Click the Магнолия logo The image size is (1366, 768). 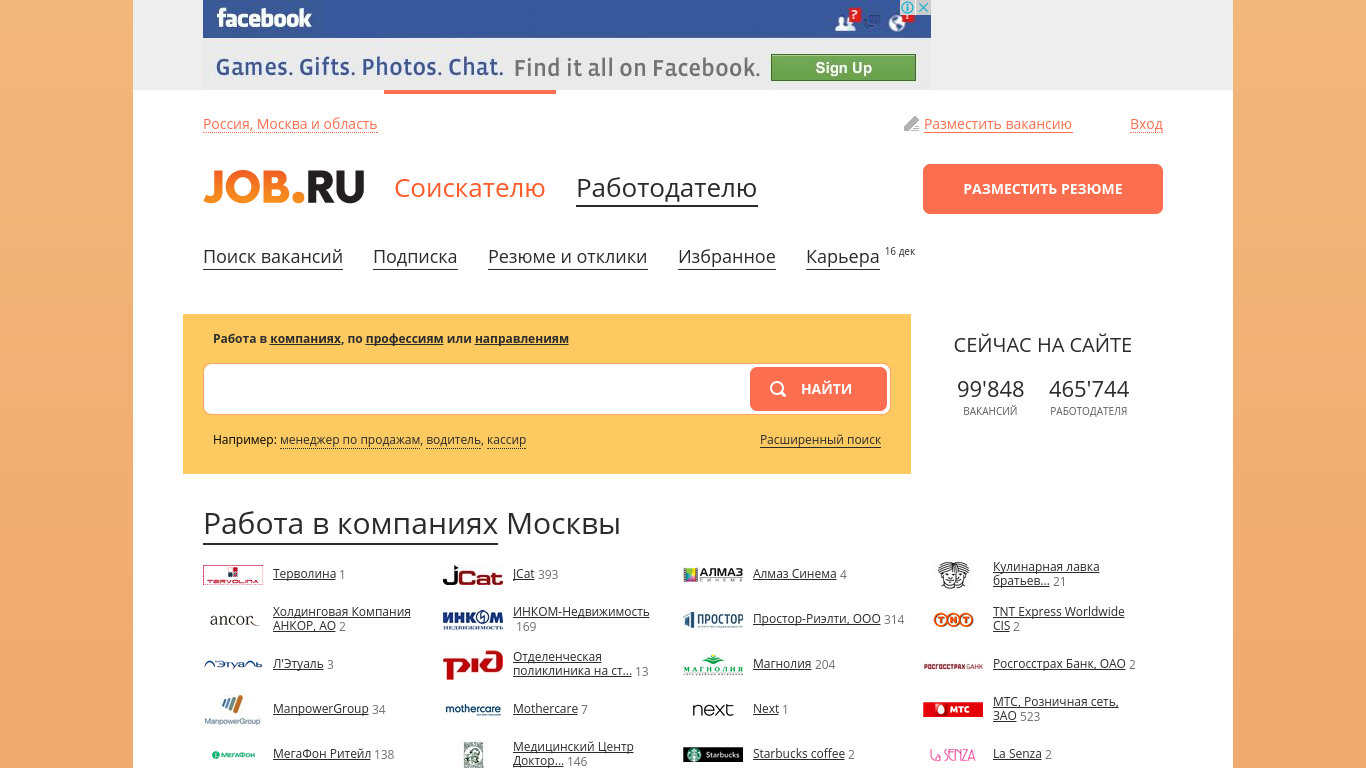(x=712, y=665)
